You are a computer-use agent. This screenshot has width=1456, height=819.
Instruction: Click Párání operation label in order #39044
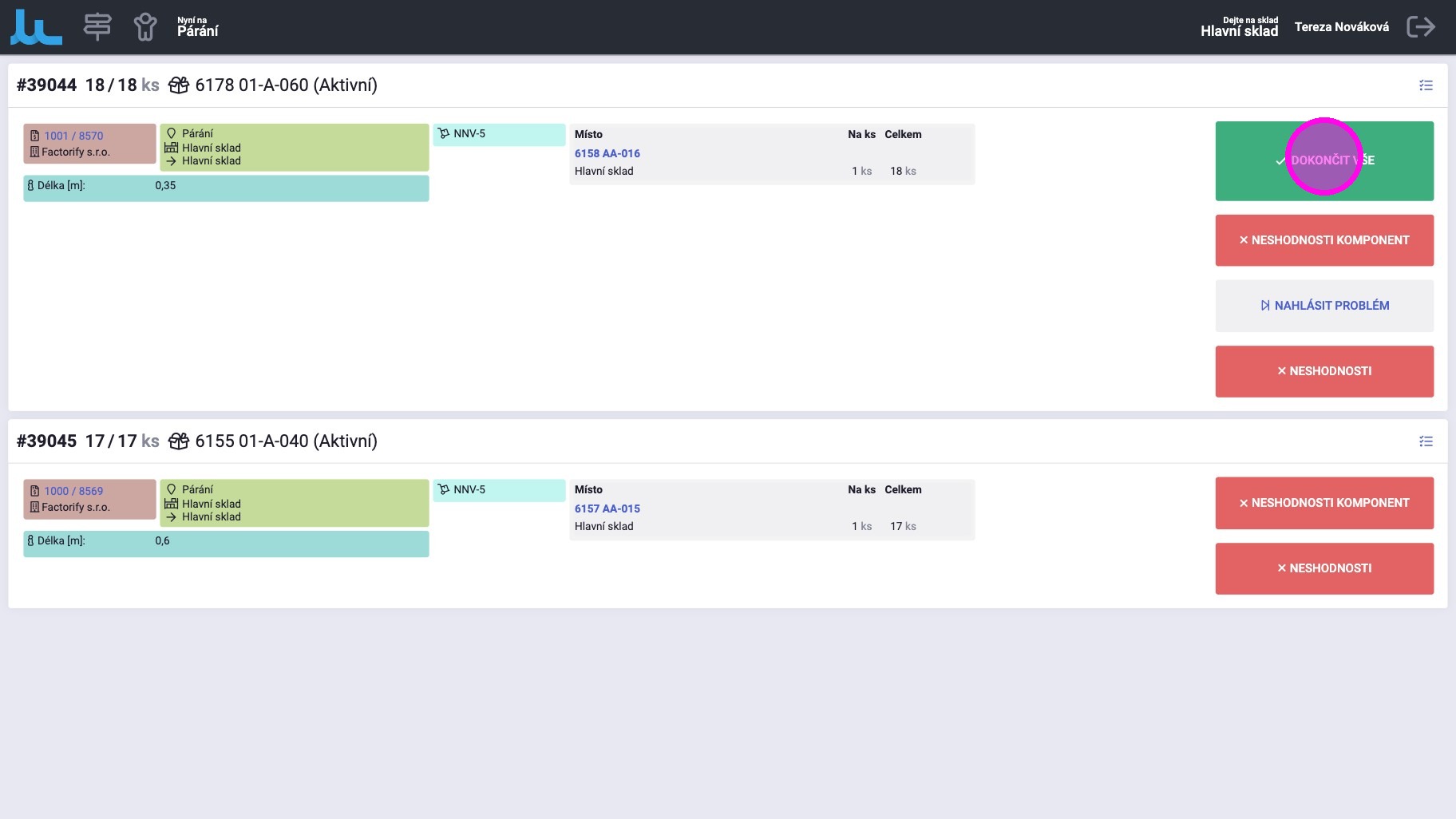197,133
